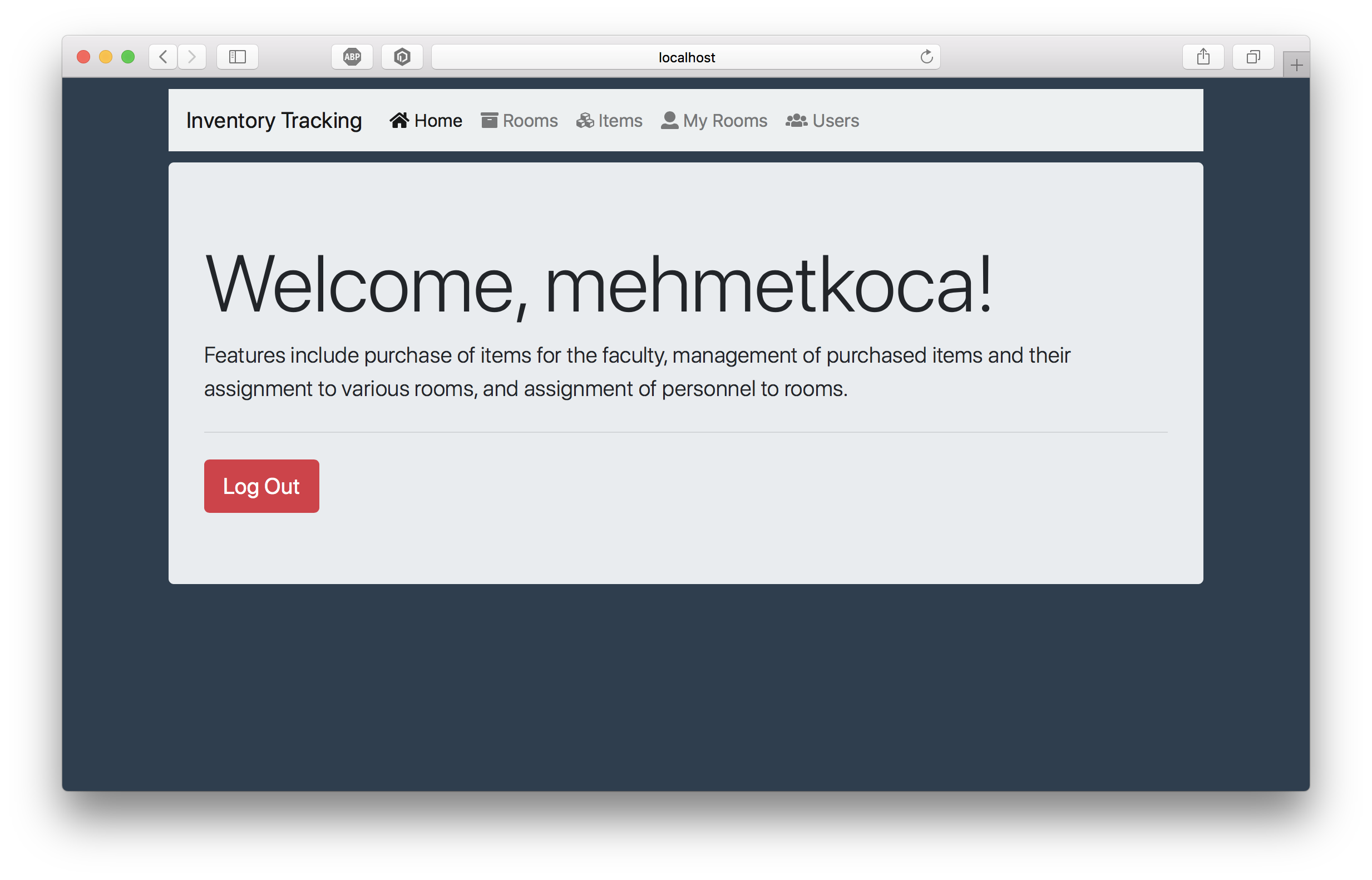Click the Users group icon
This screenshot has height=880, width=1372.
coord(796,121)
